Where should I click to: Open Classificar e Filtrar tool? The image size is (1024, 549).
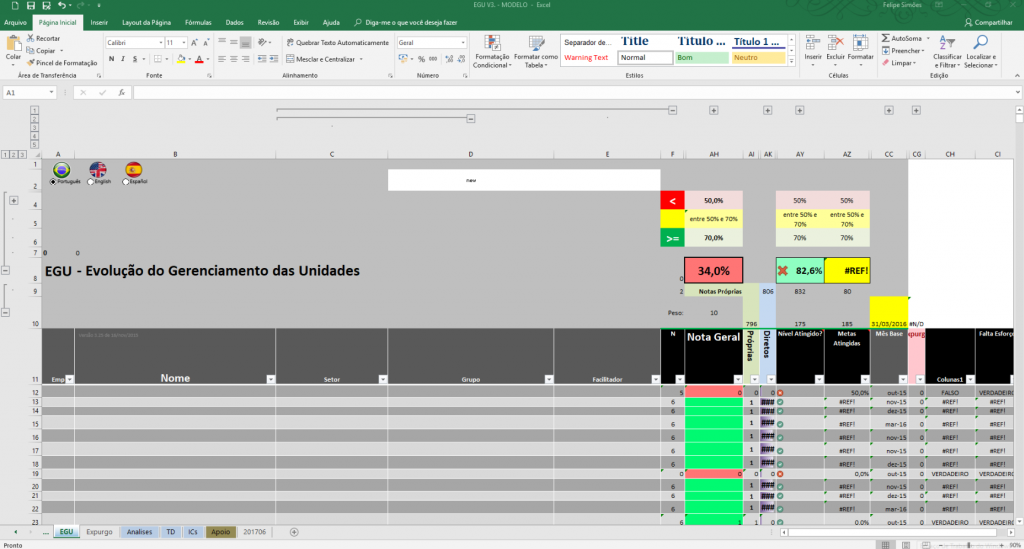click(947, 52)
